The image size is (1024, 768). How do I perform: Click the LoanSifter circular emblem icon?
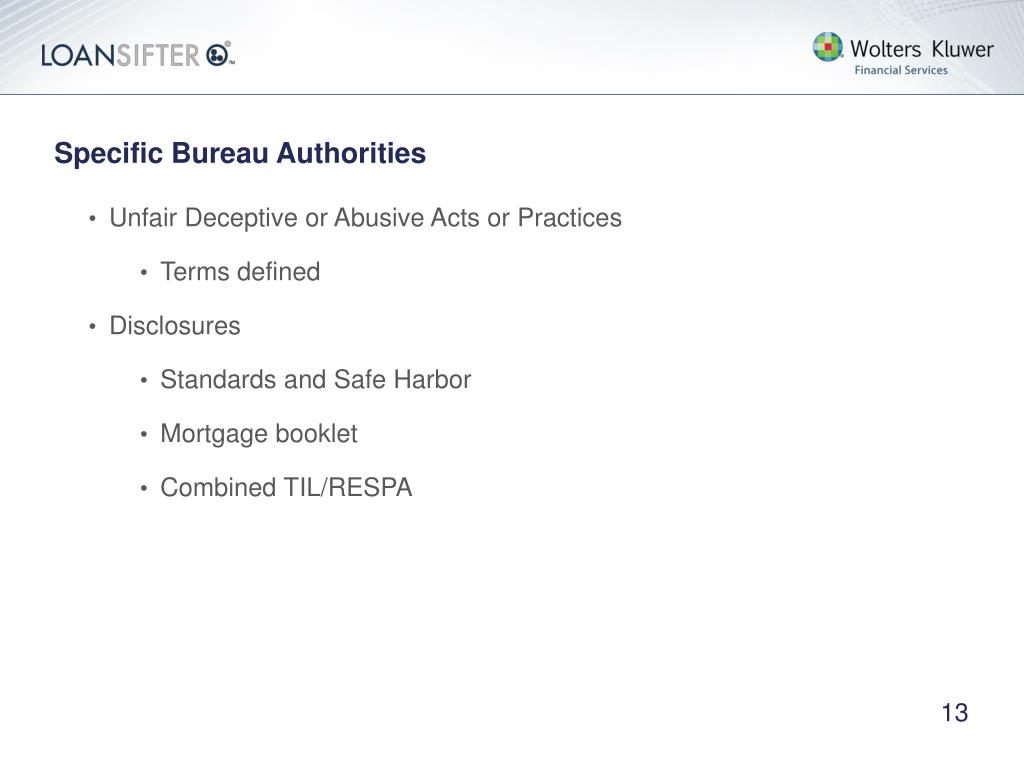(218, 54)
